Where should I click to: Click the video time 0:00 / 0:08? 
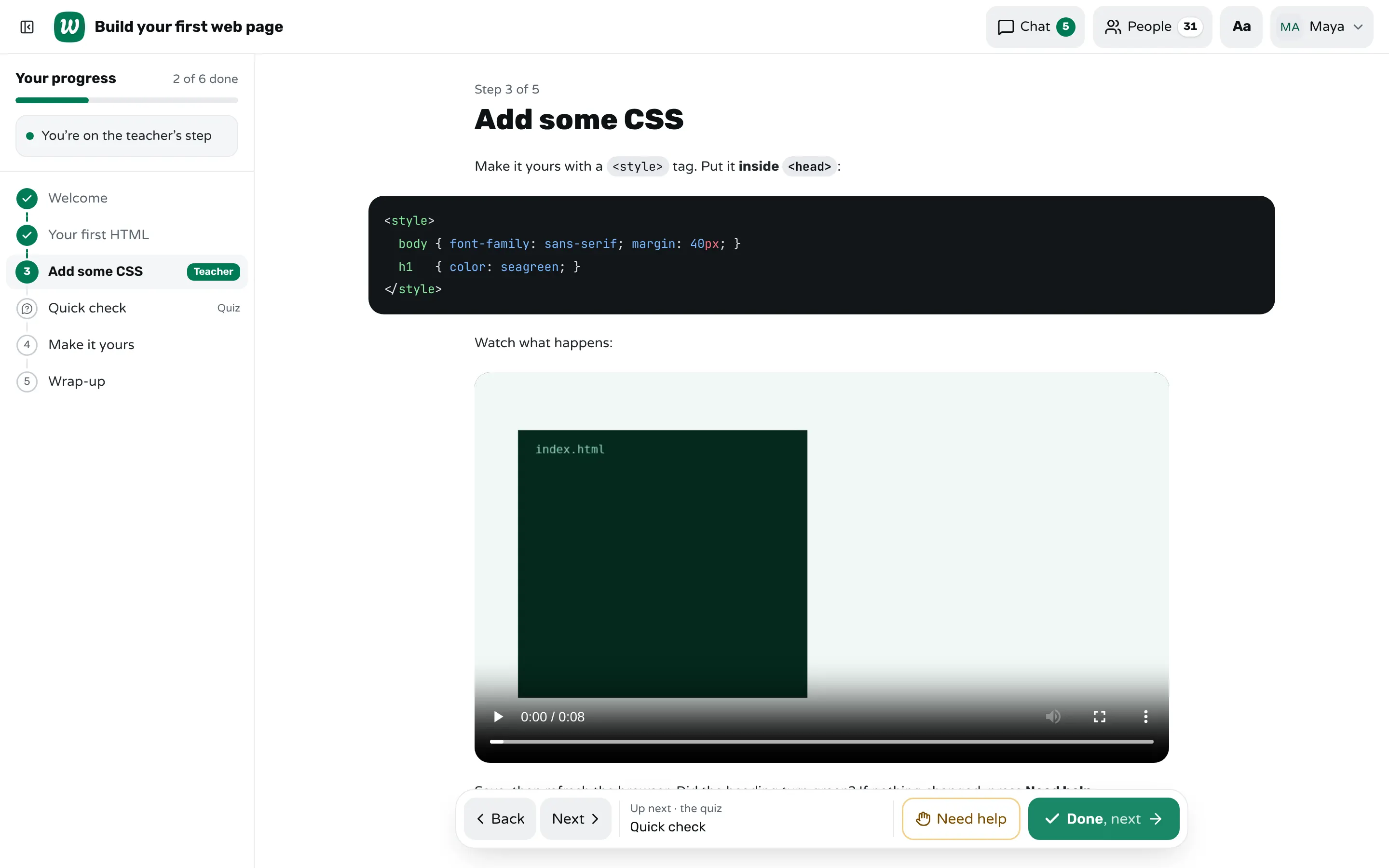coord(552,717)
